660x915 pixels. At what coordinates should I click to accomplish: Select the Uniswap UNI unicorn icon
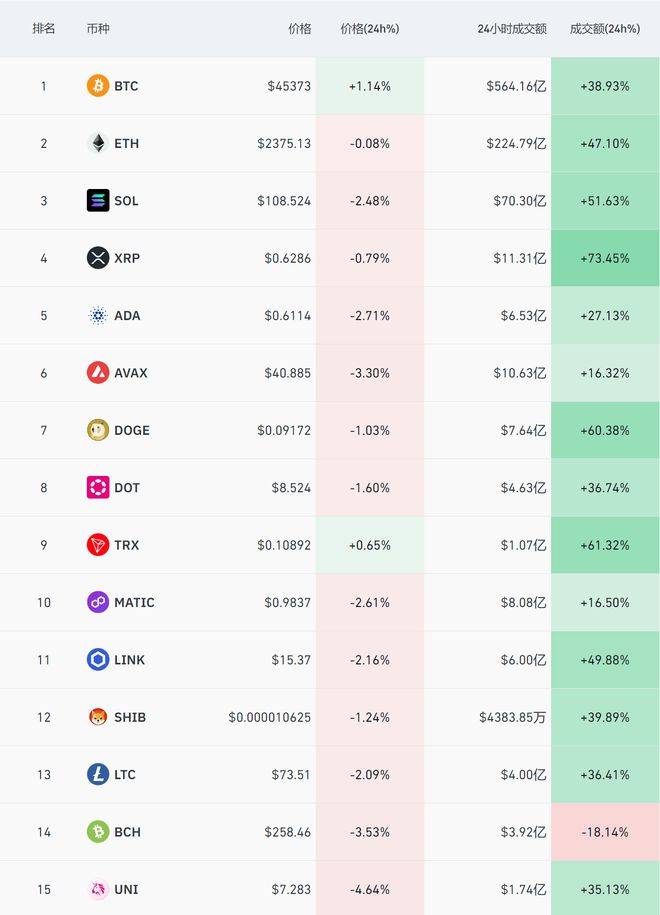(x=98, y=889)
